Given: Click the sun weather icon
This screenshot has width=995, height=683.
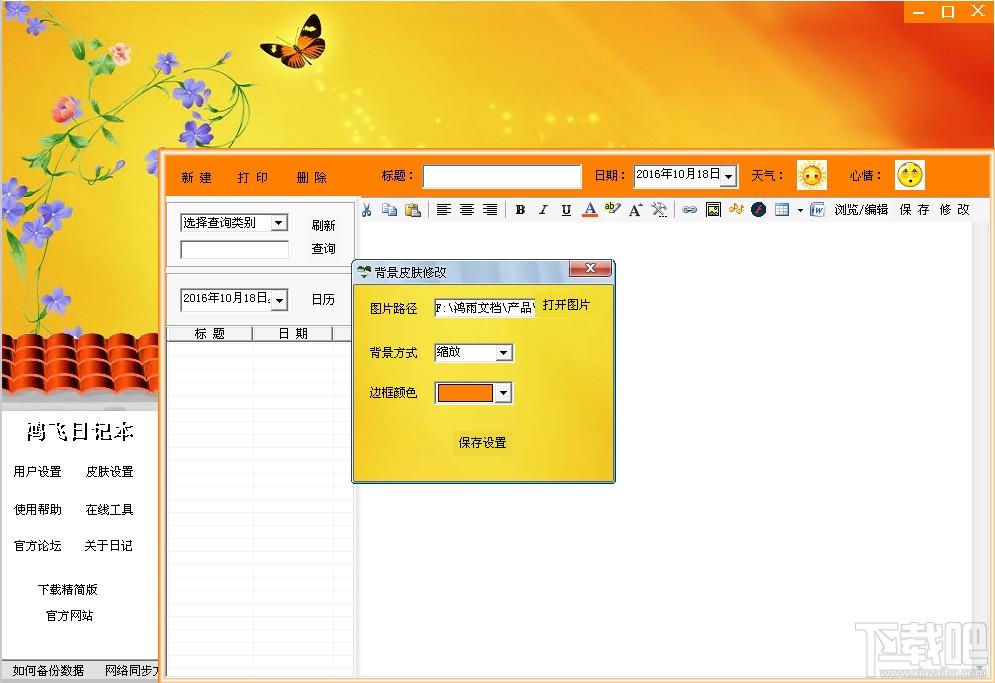Looking at the screenshot, I should [x=812, y=175].
